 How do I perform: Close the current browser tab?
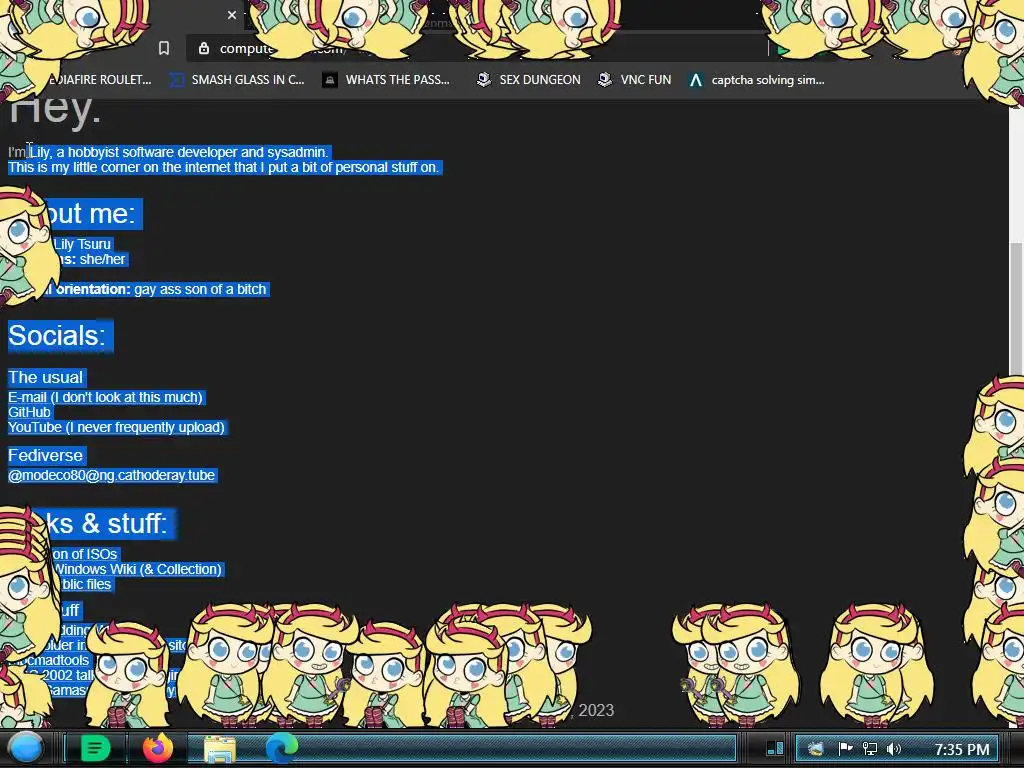(x=232, y=14)
